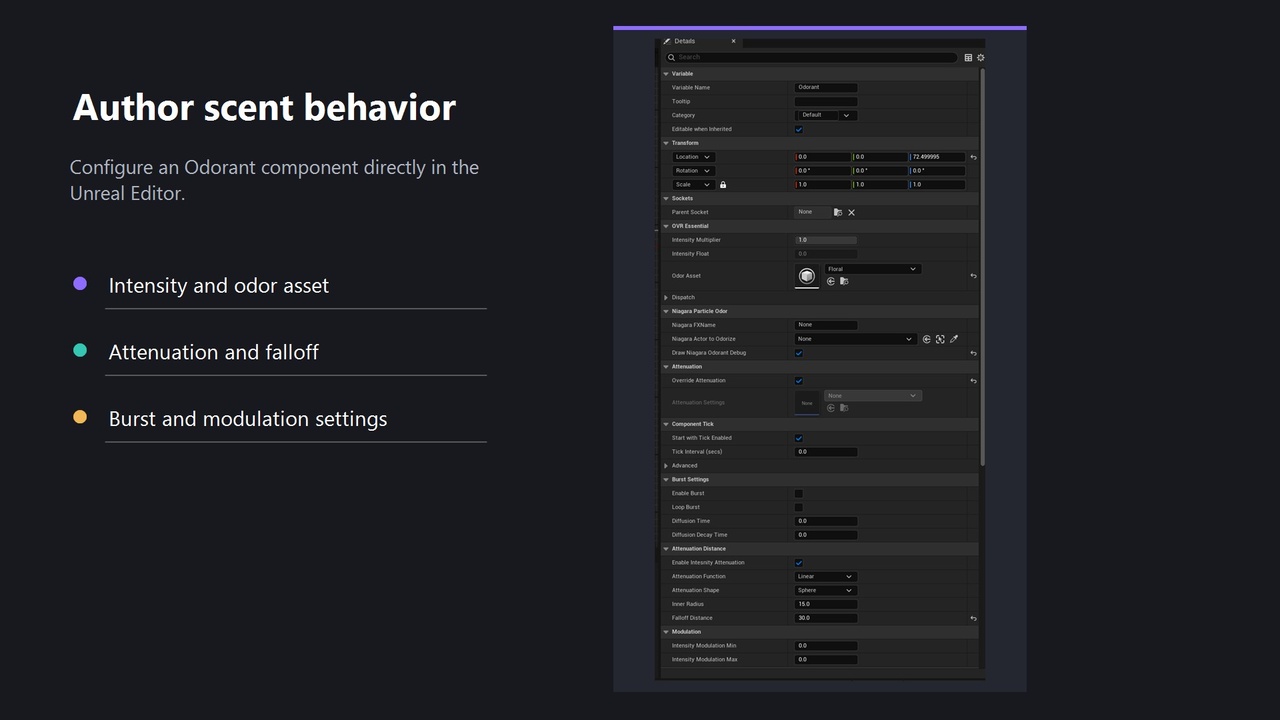Uncheck Enable Intensity Attenuation
Image resolution: width=1280 pixels, height=720 pixels.
(799, 563)
